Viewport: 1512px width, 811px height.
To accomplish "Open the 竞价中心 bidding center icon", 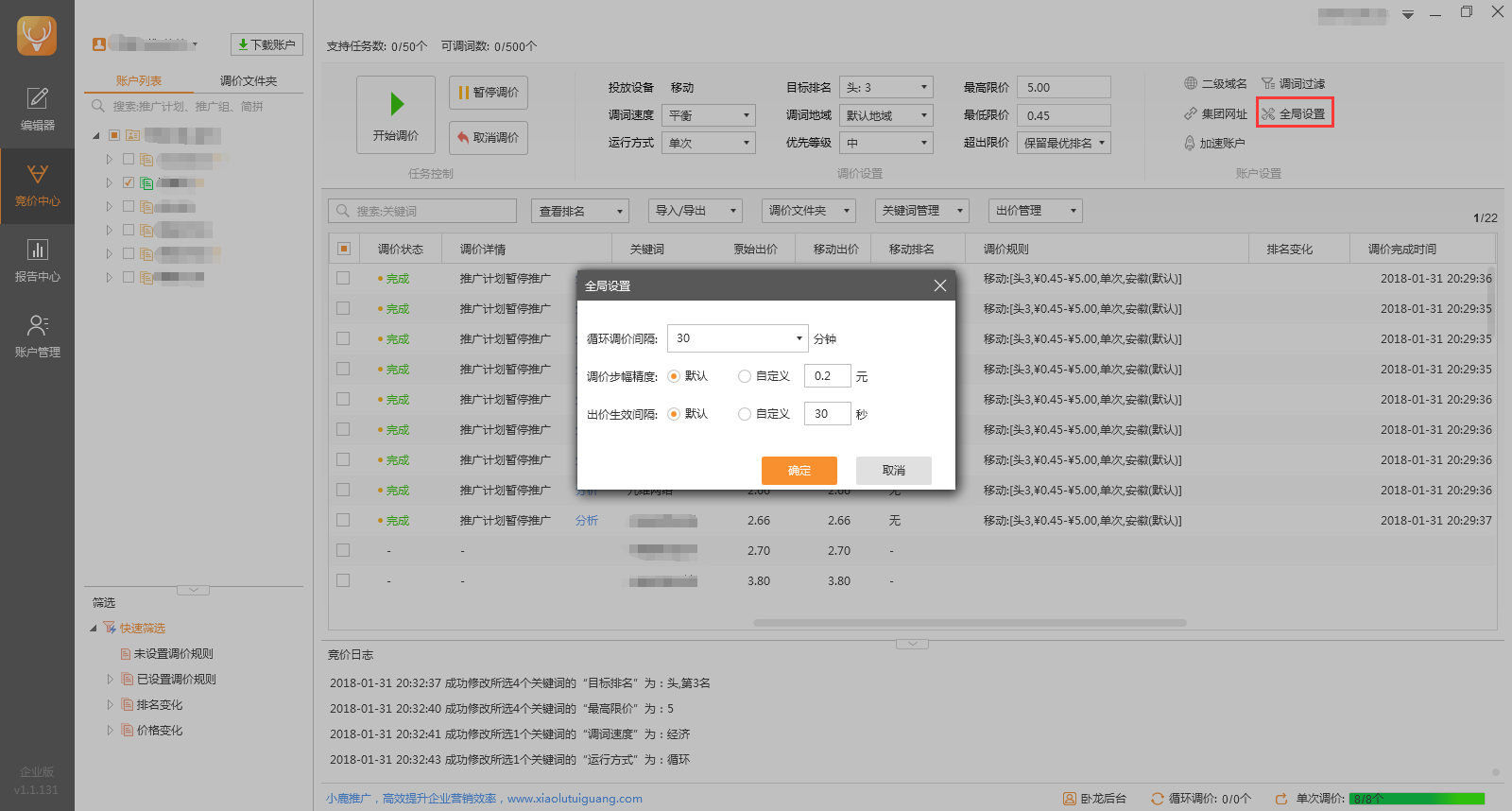I will [37, 175].
